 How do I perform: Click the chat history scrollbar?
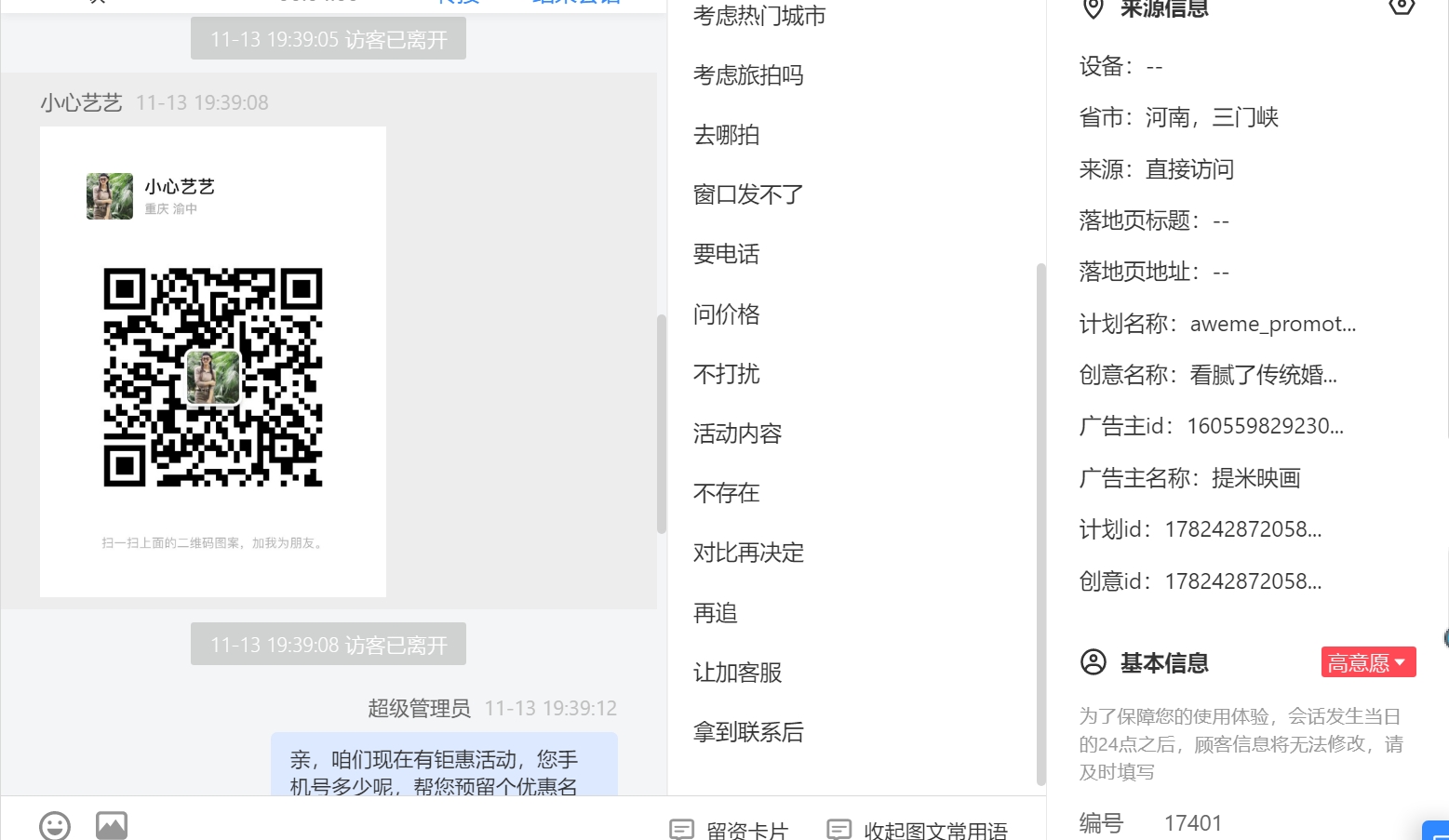pyautogui.click(x=662, y=423)
